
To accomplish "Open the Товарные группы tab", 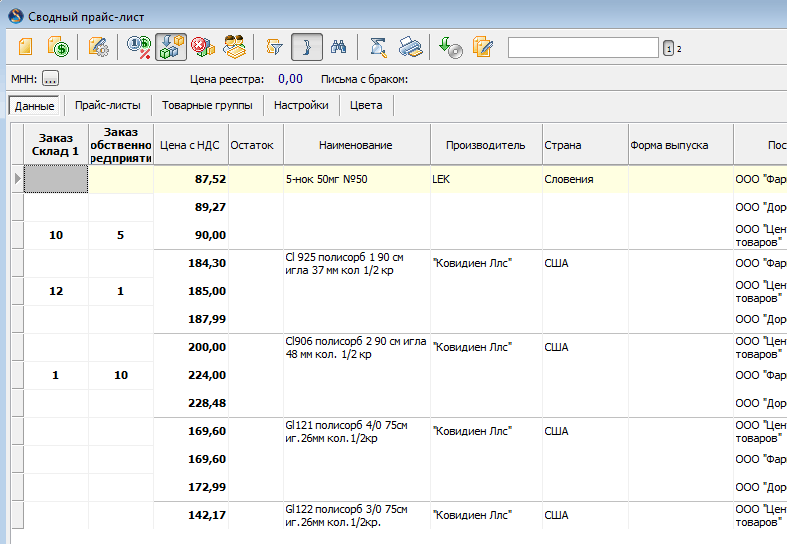I will [x=207, y=105].
